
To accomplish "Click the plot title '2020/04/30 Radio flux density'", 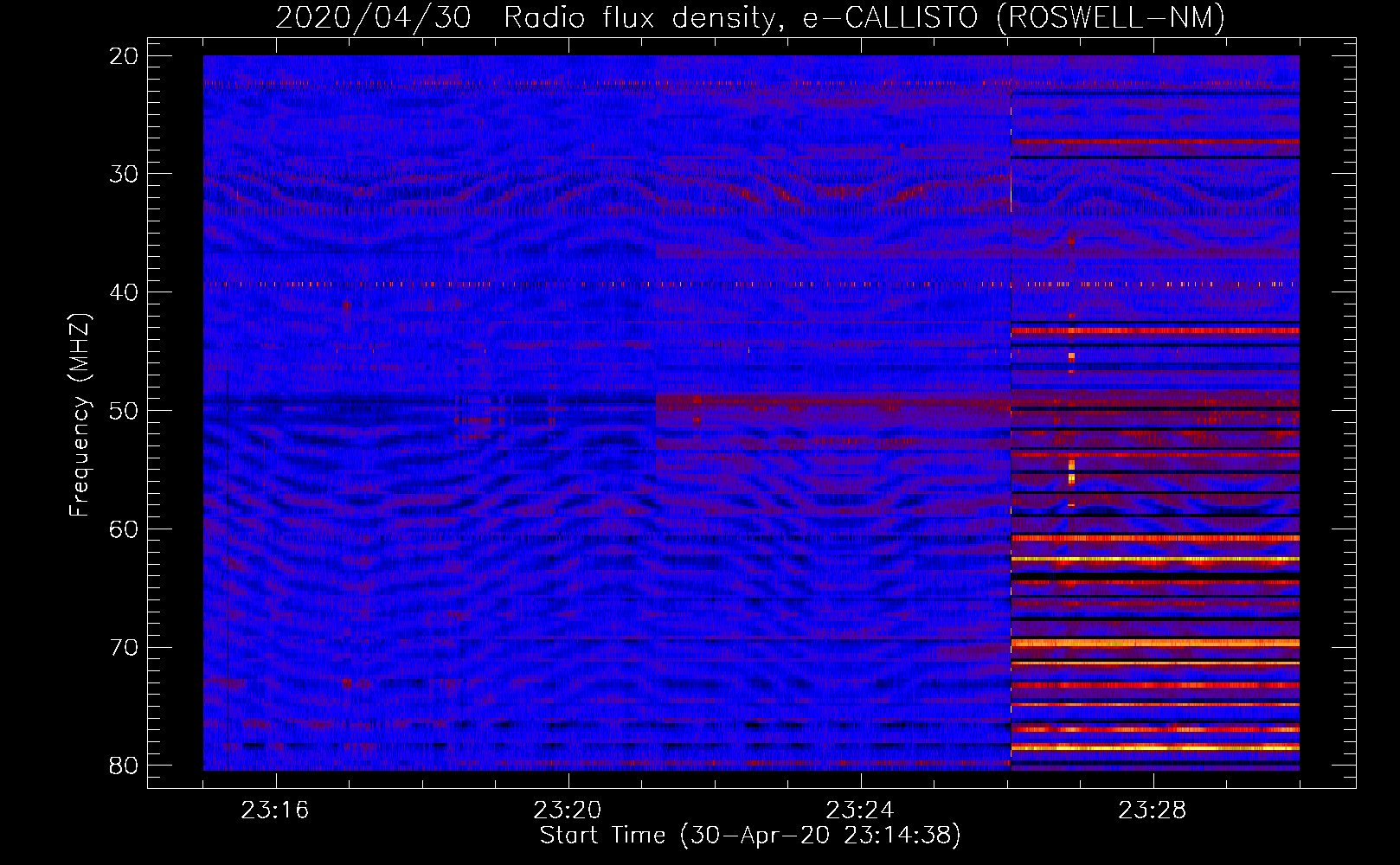I will (525, 17).
